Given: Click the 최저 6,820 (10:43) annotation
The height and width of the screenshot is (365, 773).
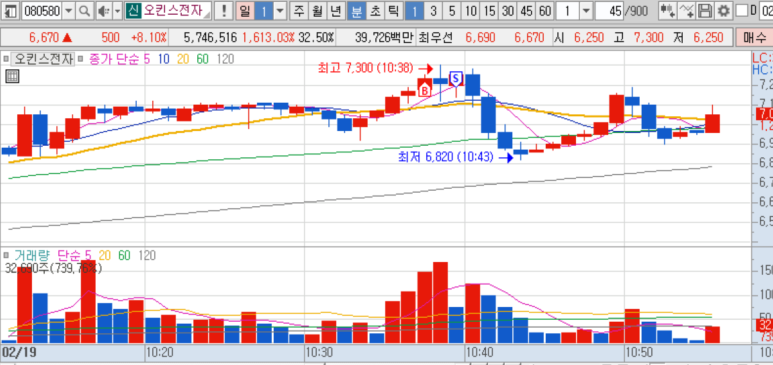Looking at the screenshot, I should coord(446,157).
